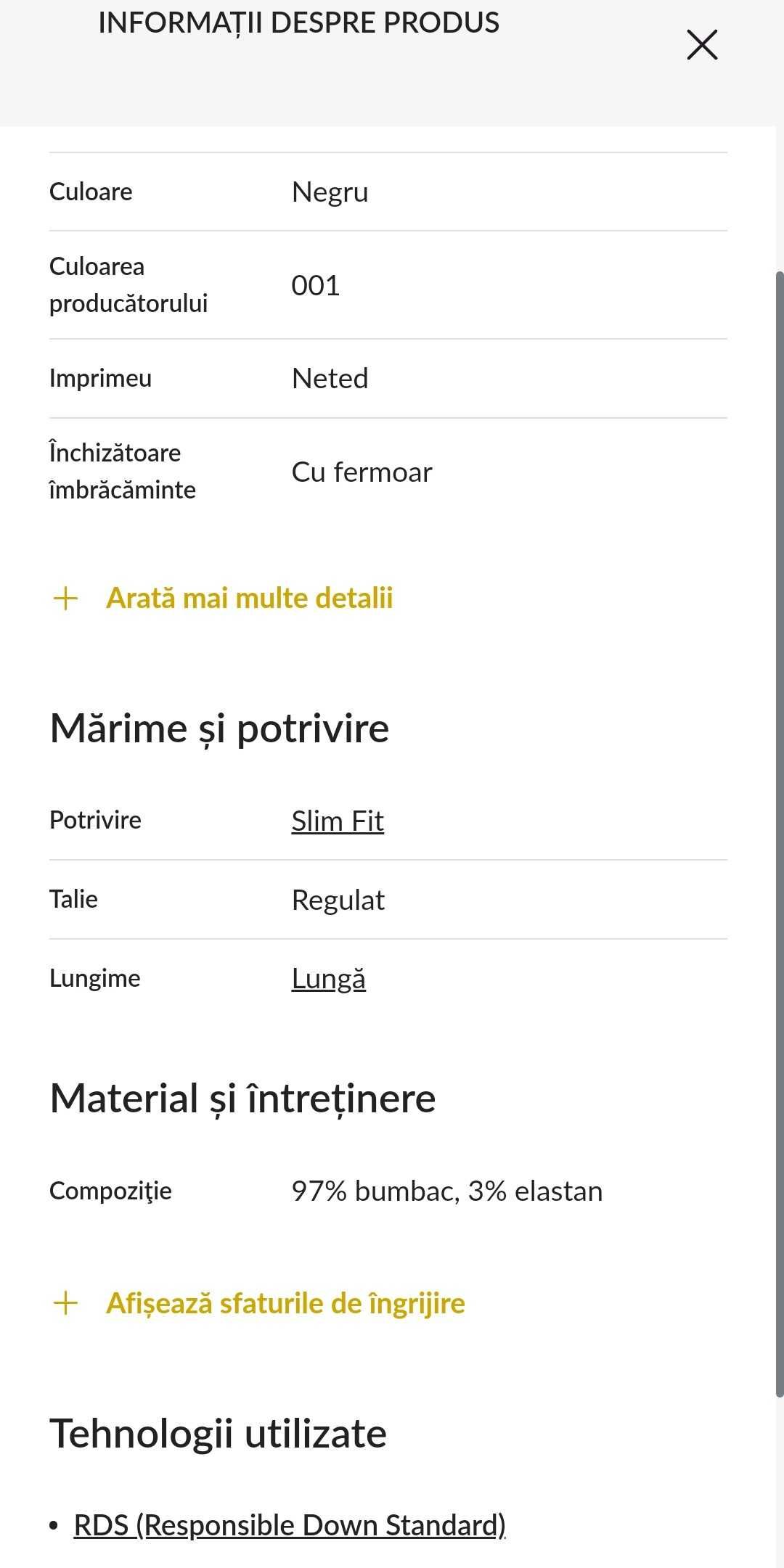Viewport: 784px width, 1568px height.
Task: Open RDS (Responsible Down Standard) link
Action: (x=290, y=1525)
